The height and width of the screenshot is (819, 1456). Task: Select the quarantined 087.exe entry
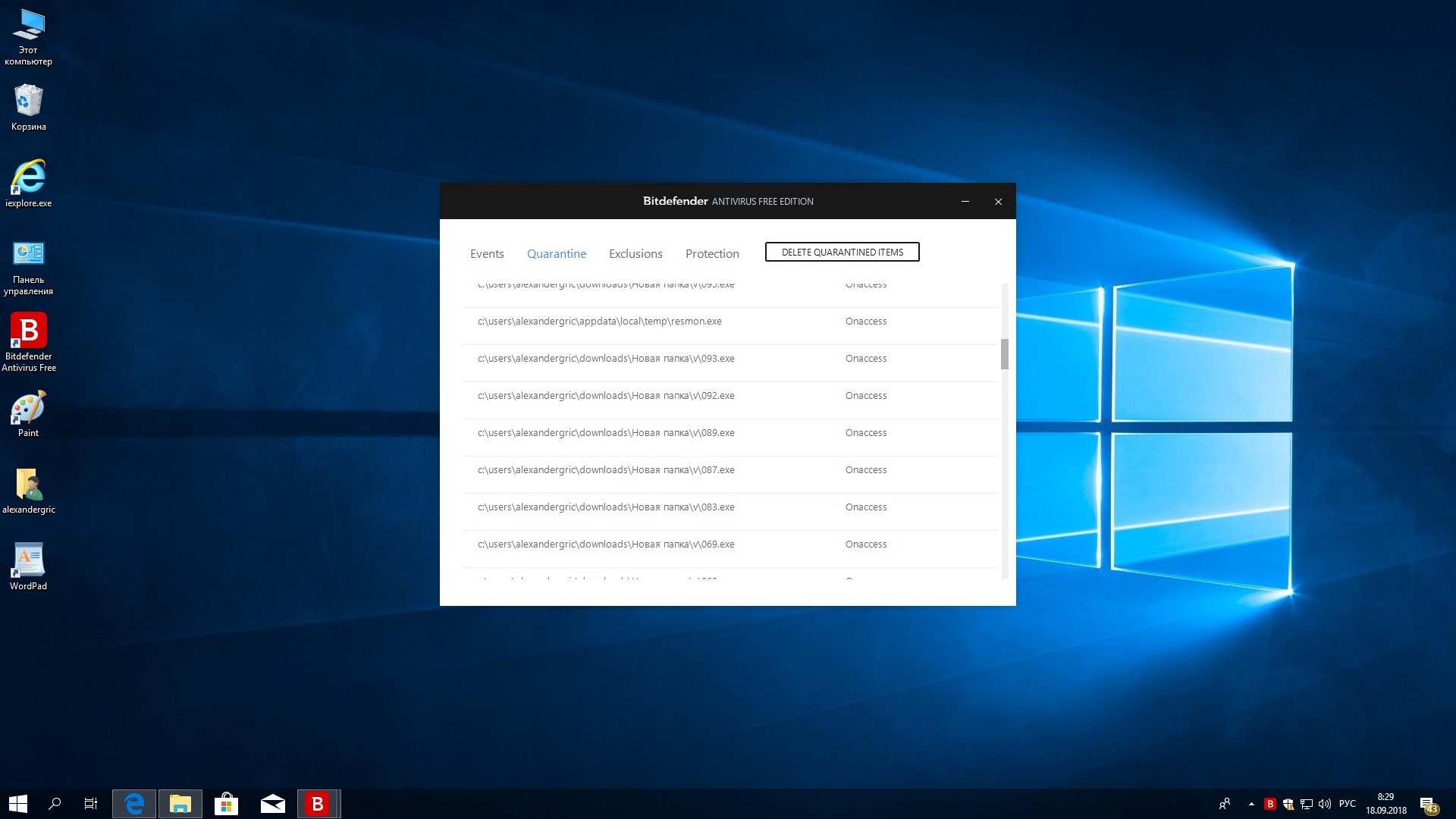tap(606, 470)
